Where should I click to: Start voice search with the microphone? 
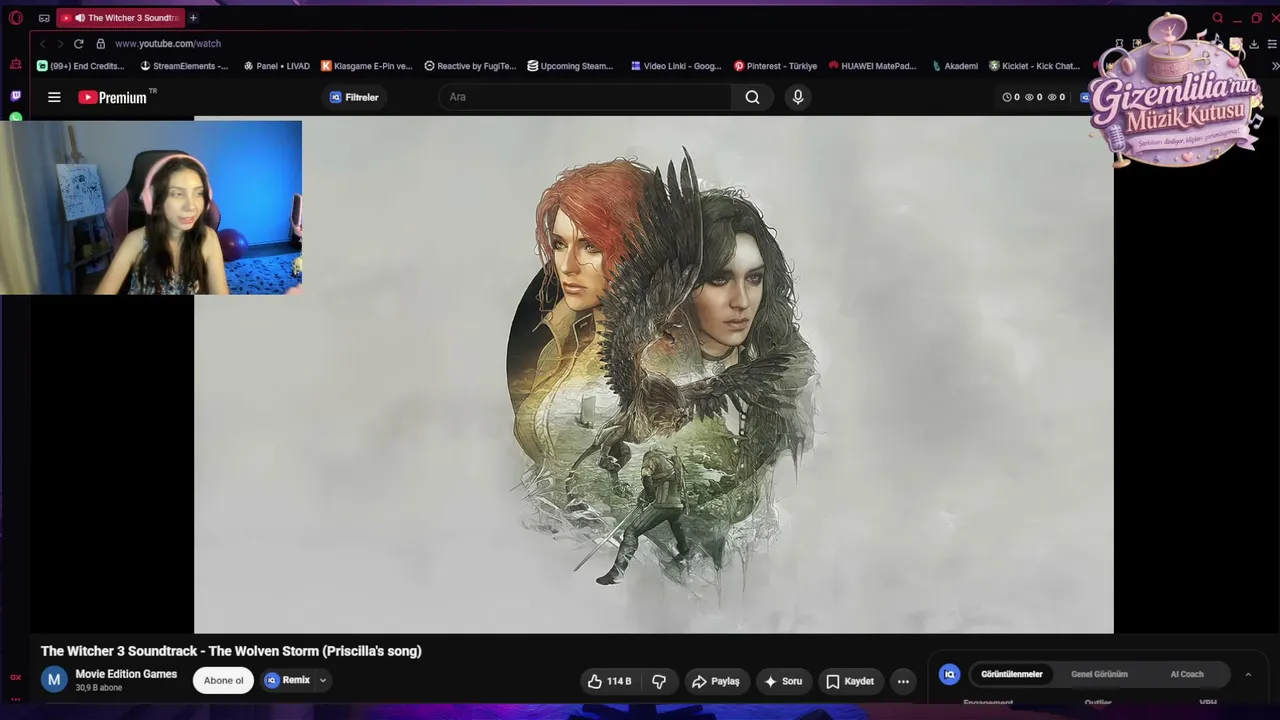click(798, 97)
